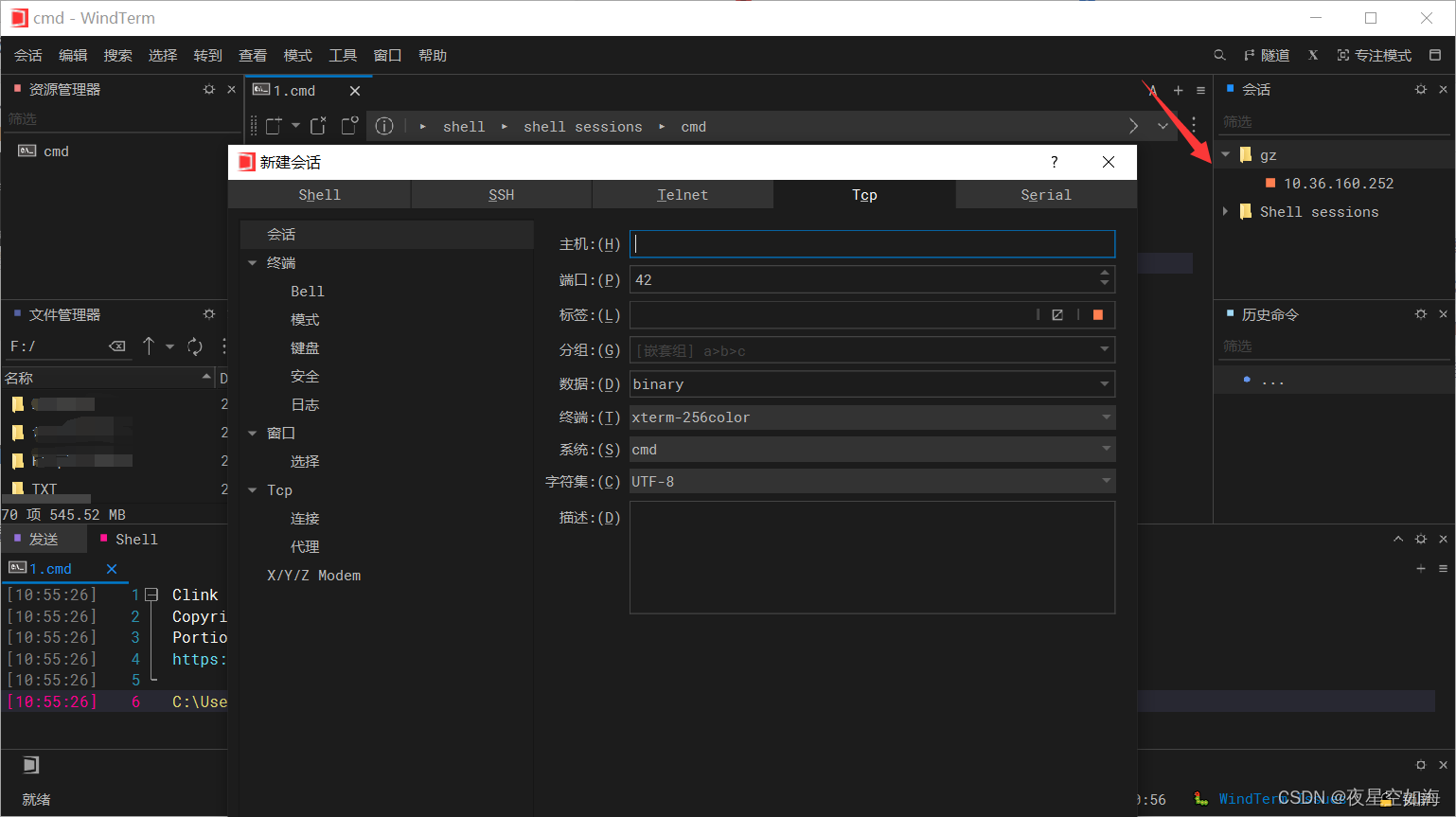
Task: Click the X server icon in top bar
Action: pyautogui.click(x=1313, y=56)
